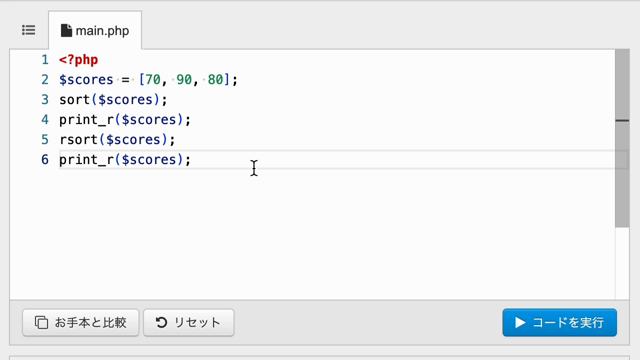Click the sort function on line 3

click(74, 100)
